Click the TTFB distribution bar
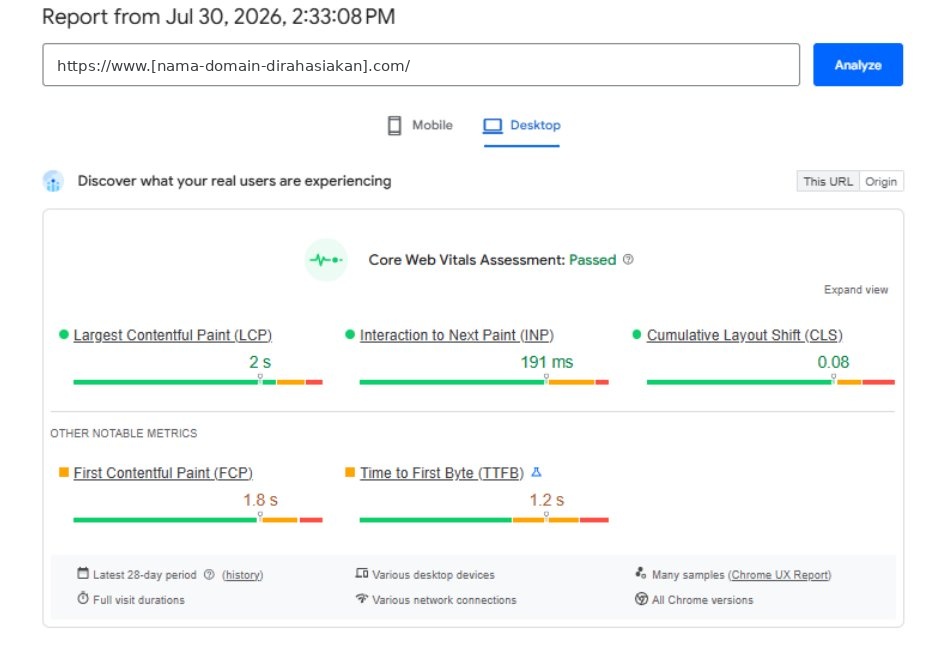Image resolution: width=940 pixels, height=660 pixels. [x=484, y=520]
